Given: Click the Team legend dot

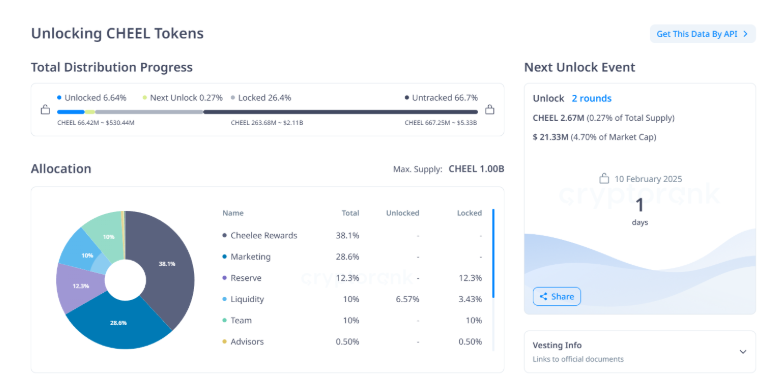Looking at the screenshot, I should tap(225, 320).
